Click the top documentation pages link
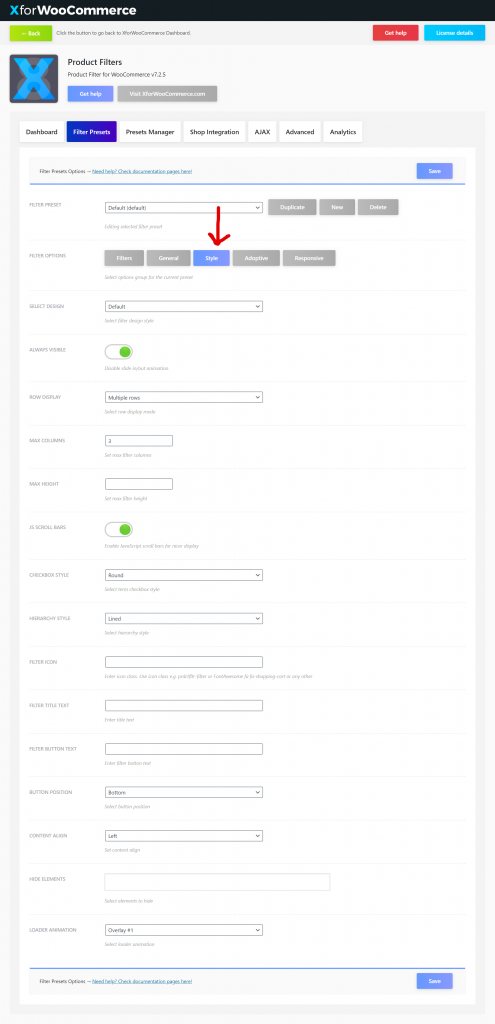Screen dimensions: 495x1024 142,171
